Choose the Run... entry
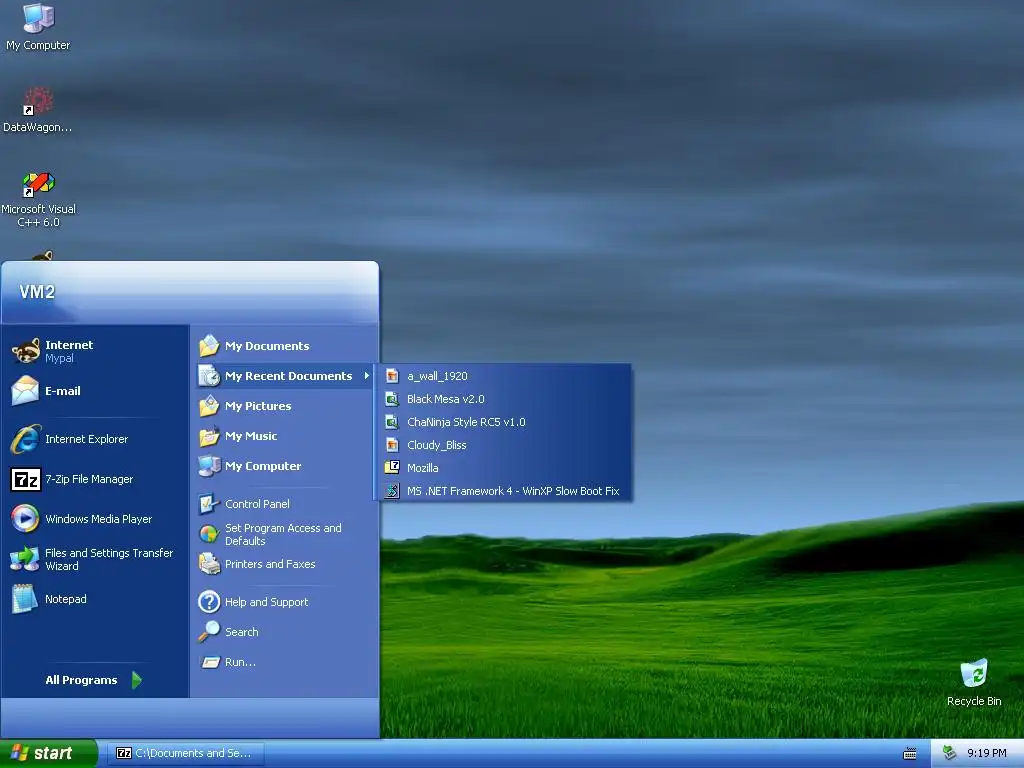 240,662
